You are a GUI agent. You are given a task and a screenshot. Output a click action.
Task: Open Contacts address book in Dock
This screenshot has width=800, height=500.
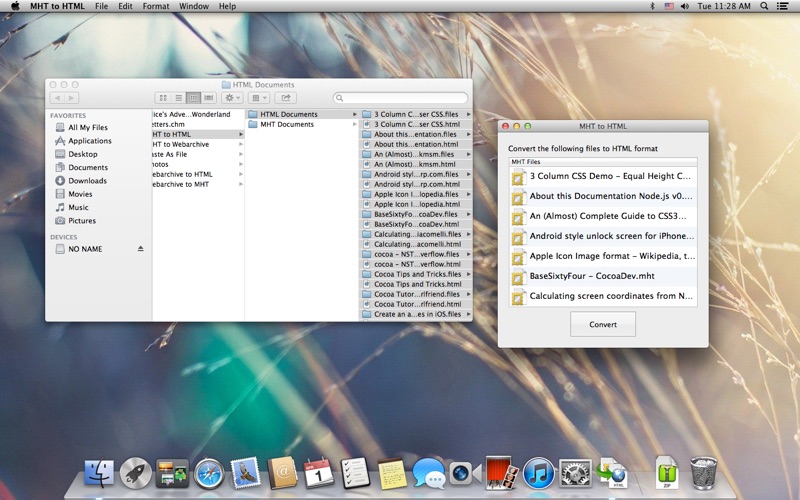282,473
